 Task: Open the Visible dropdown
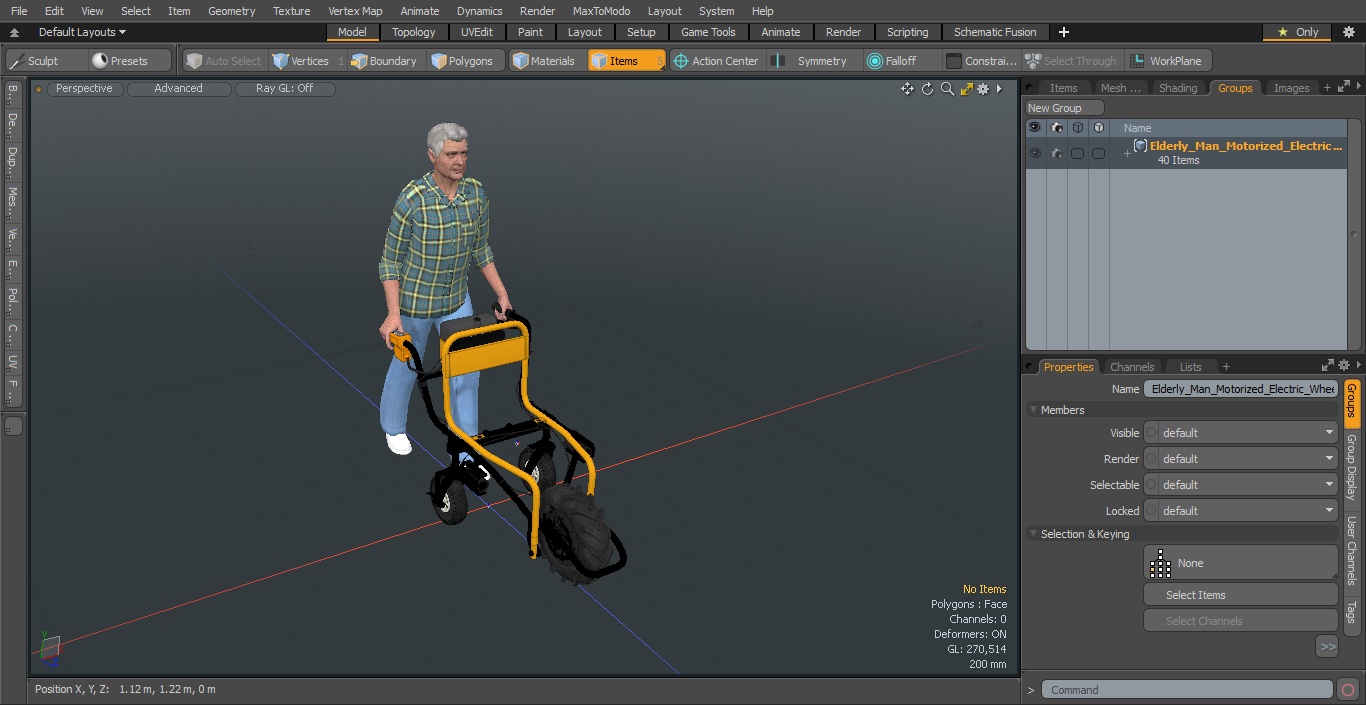click(x=1240, y=433)
